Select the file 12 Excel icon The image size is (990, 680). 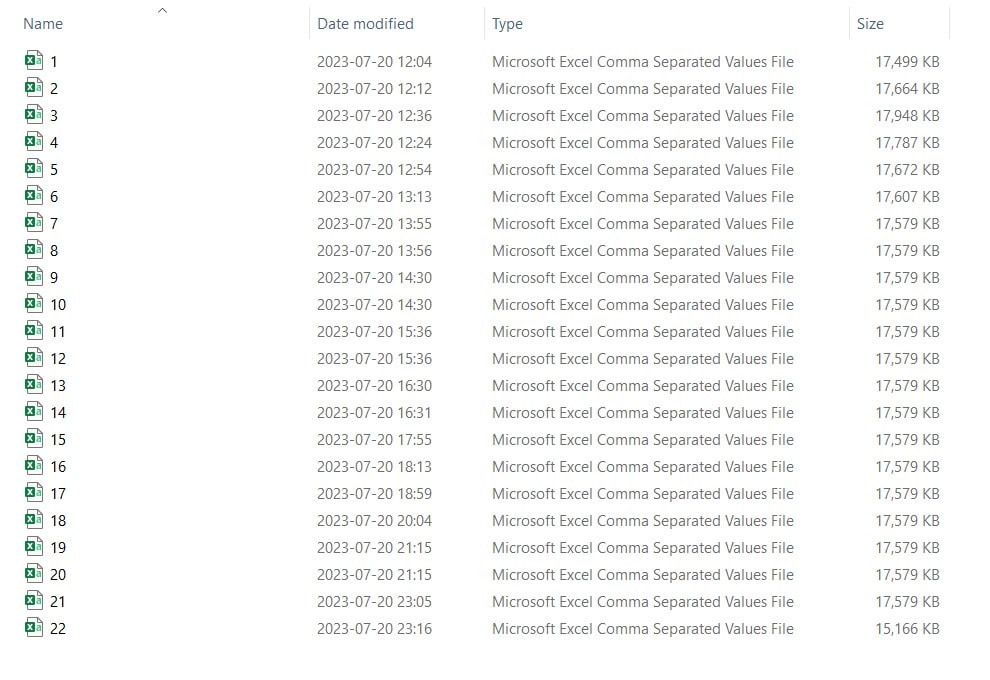[34, 358]
